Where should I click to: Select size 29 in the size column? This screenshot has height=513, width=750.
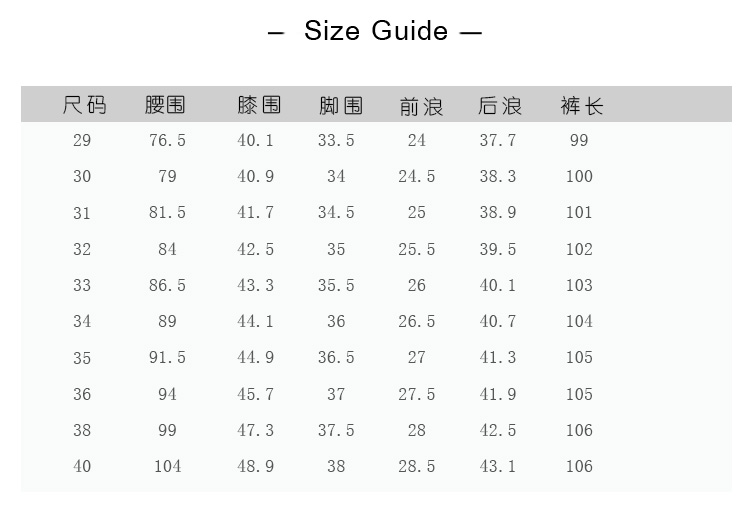point(82,141)
